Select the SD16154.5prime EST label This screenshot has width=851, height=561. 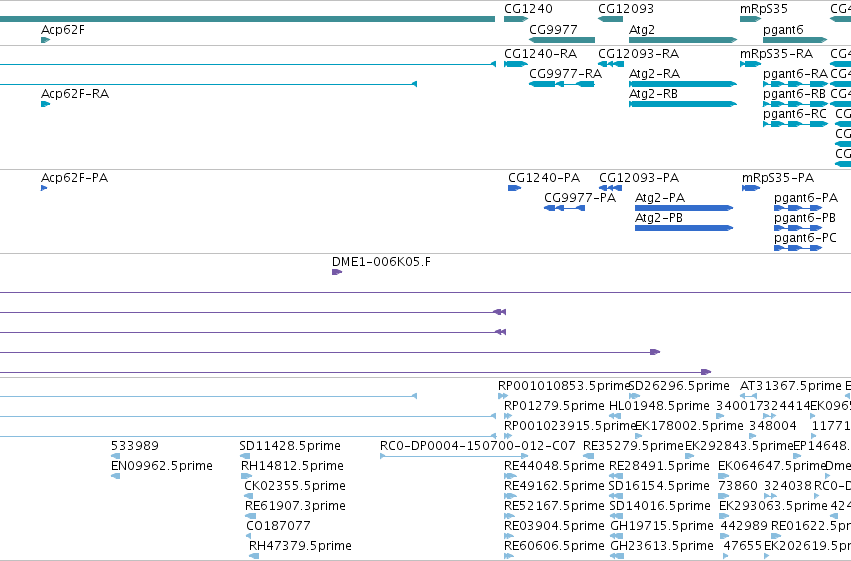(x=659, y=486)
